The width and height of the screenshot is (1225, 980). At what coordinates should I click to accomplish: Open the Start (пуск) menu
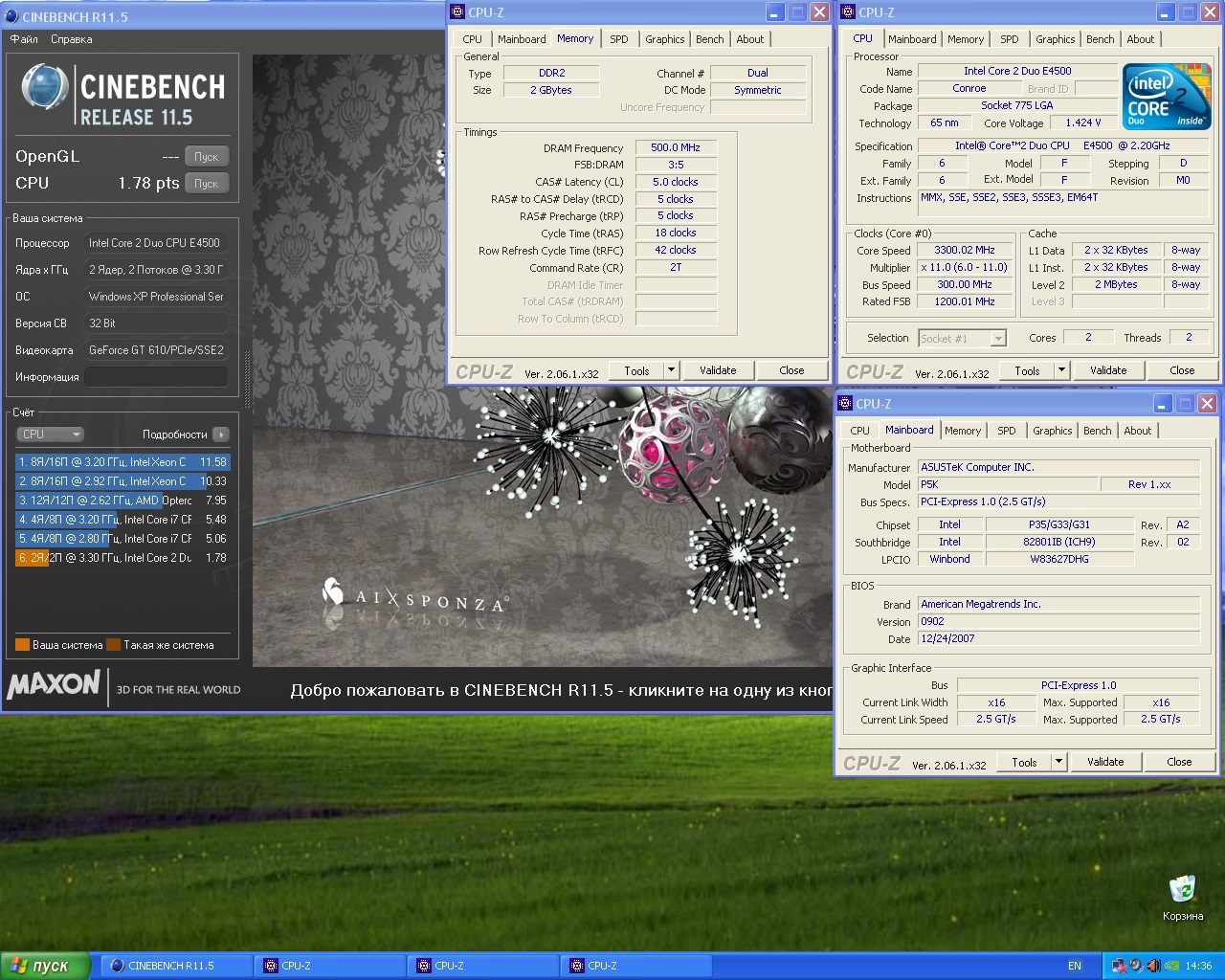click(45, 966)
